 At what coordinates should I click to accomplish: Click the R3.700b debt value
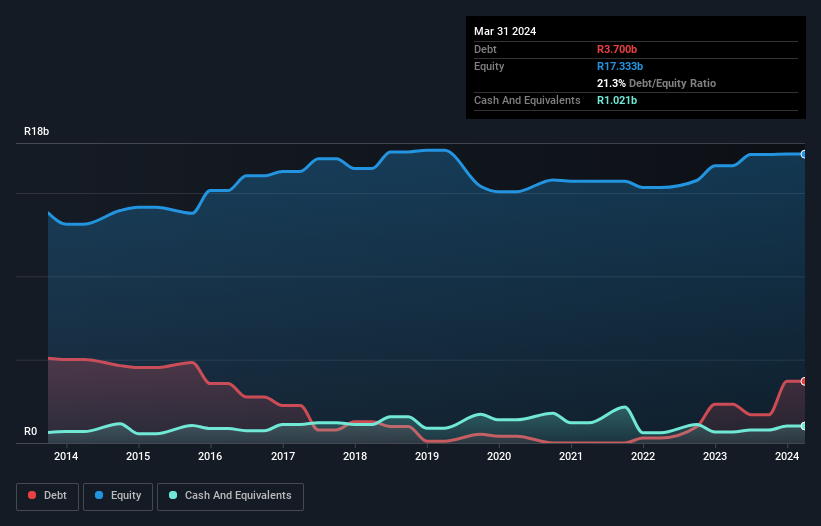click(617, 49)
